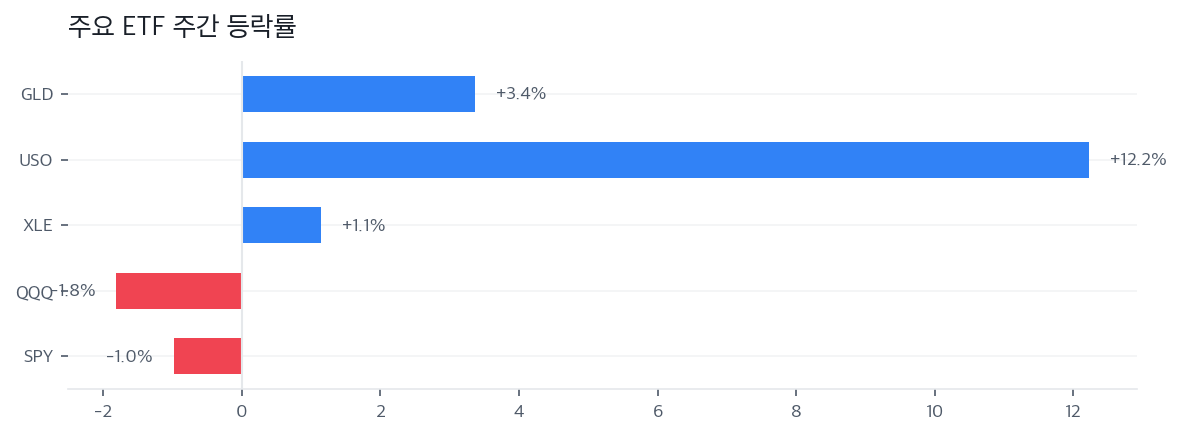The image size is (1181, 435).
Task: Click the -2 tick on x-axis
Action: click(x=102, y=412)
